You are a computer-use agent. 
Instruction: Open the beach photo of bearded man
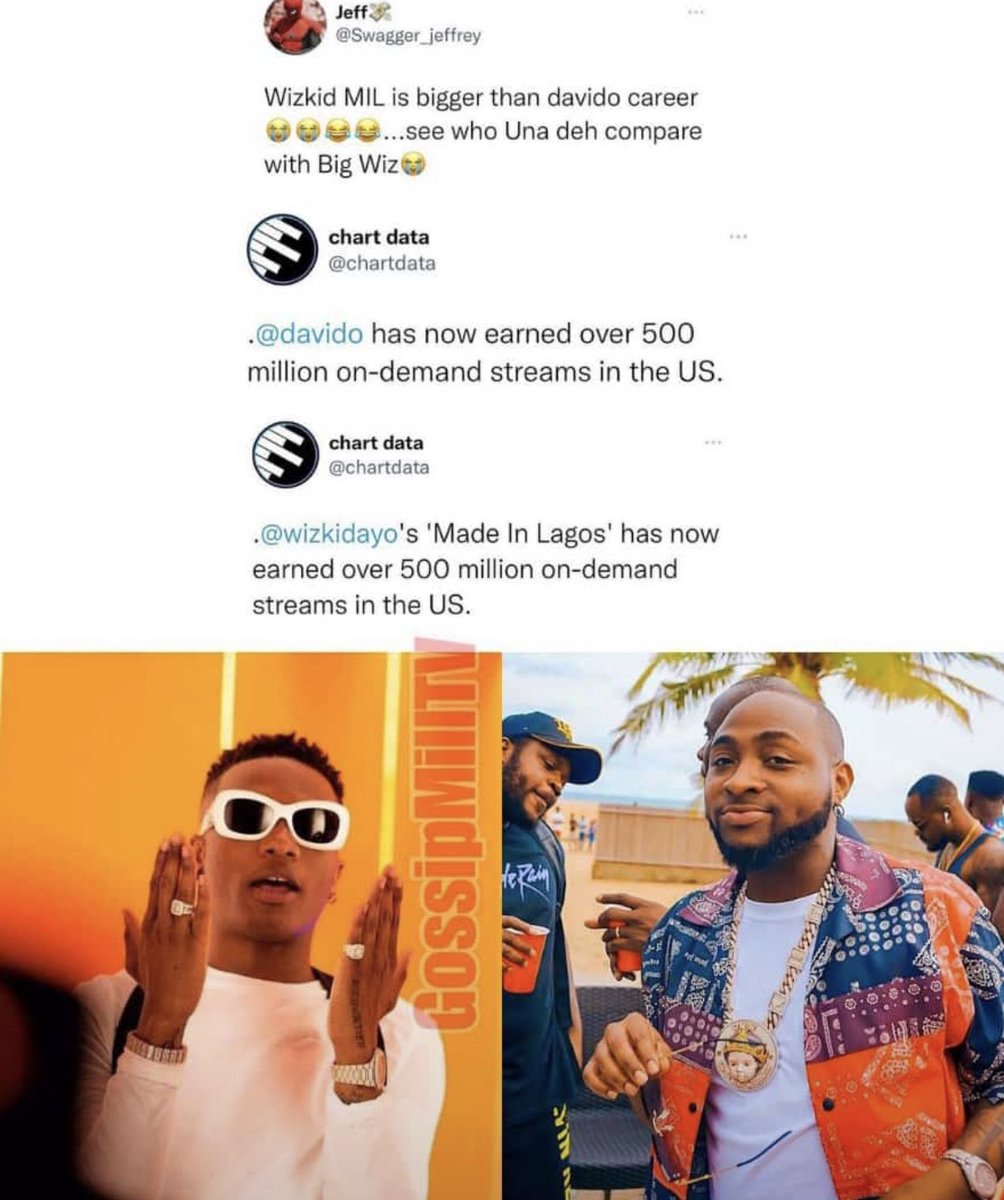point(753,926)
